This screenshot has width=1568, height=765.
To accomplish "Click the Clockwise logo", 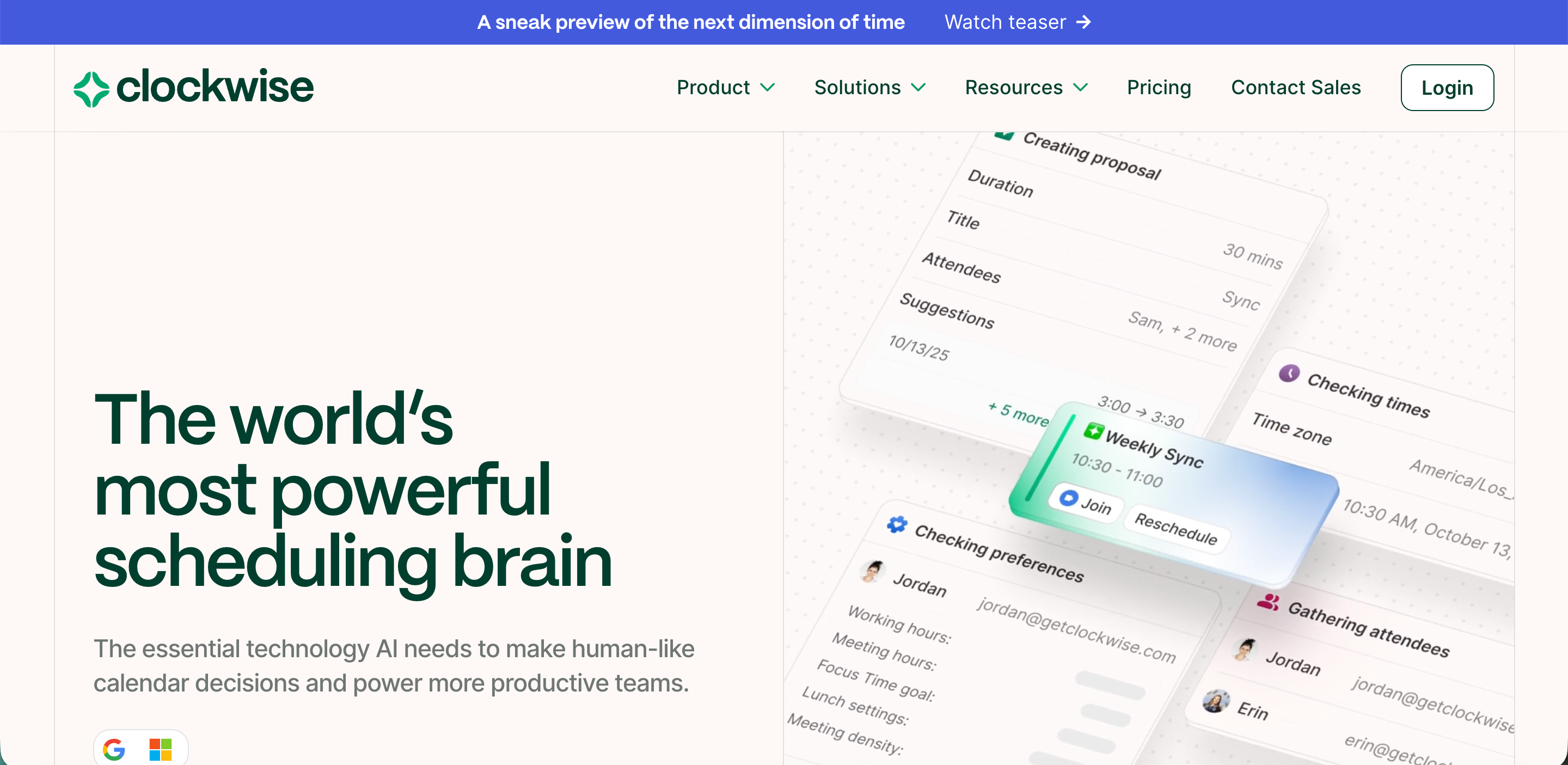I will click(194, 87).
